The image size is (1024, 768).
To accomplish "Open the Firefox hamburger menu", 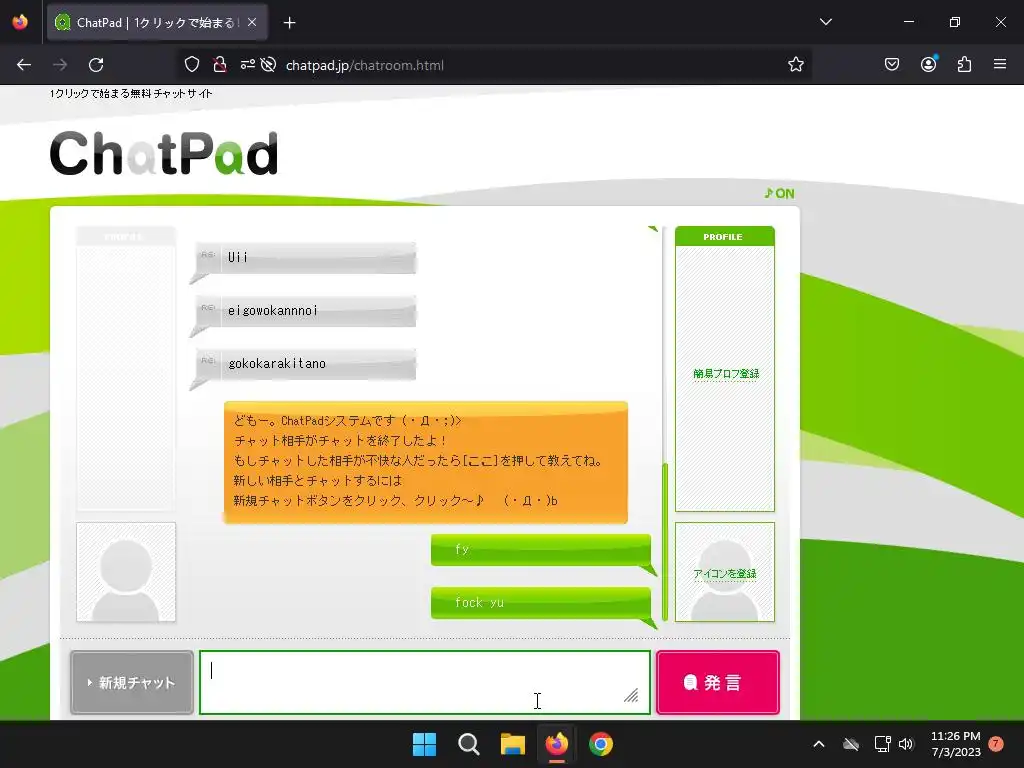I will pyautogui.click(x=1000, y=65).
